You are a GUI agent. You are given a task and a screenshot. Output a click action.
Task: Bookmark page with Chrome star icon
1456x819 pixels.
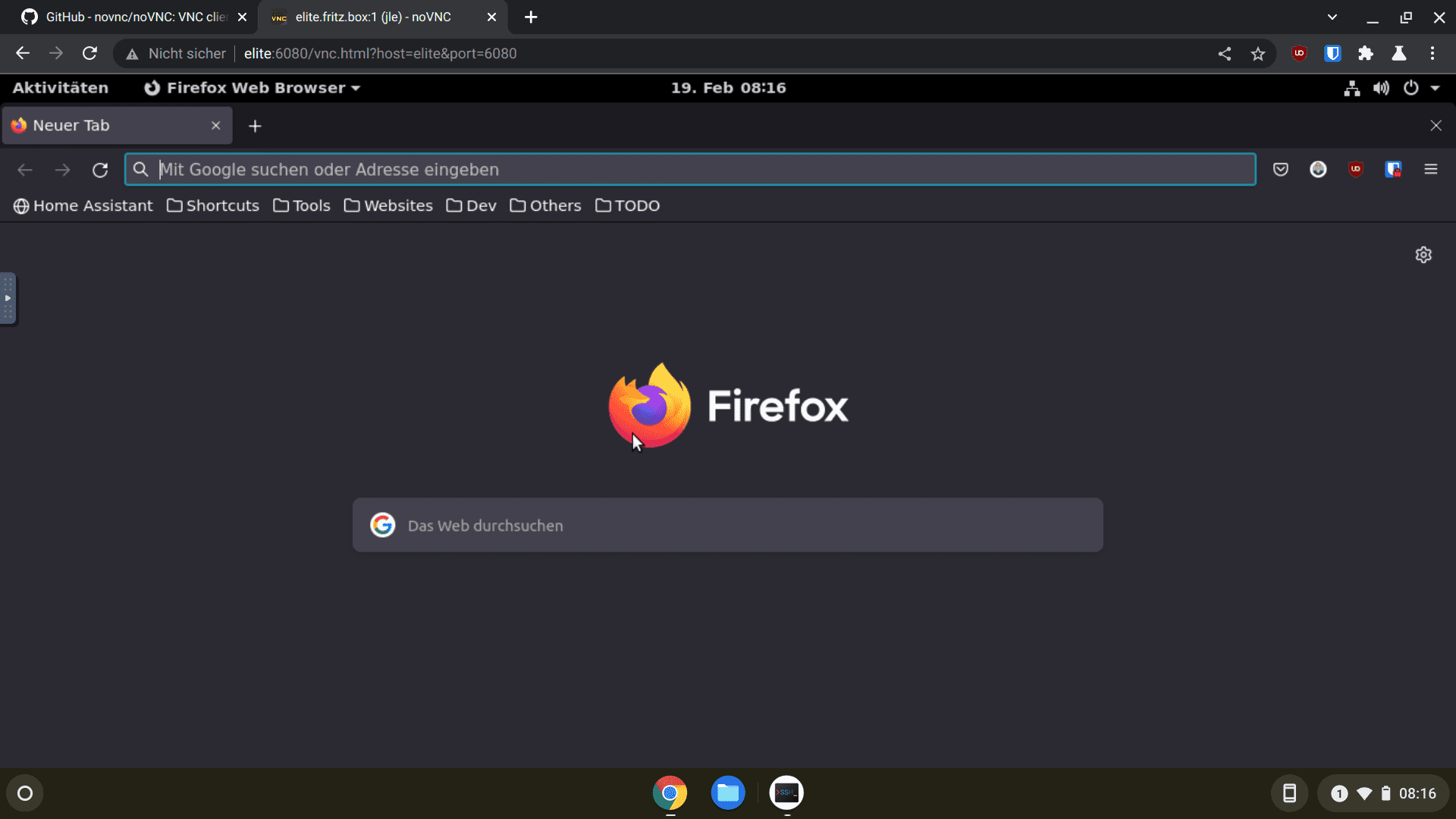(1258, 53)
